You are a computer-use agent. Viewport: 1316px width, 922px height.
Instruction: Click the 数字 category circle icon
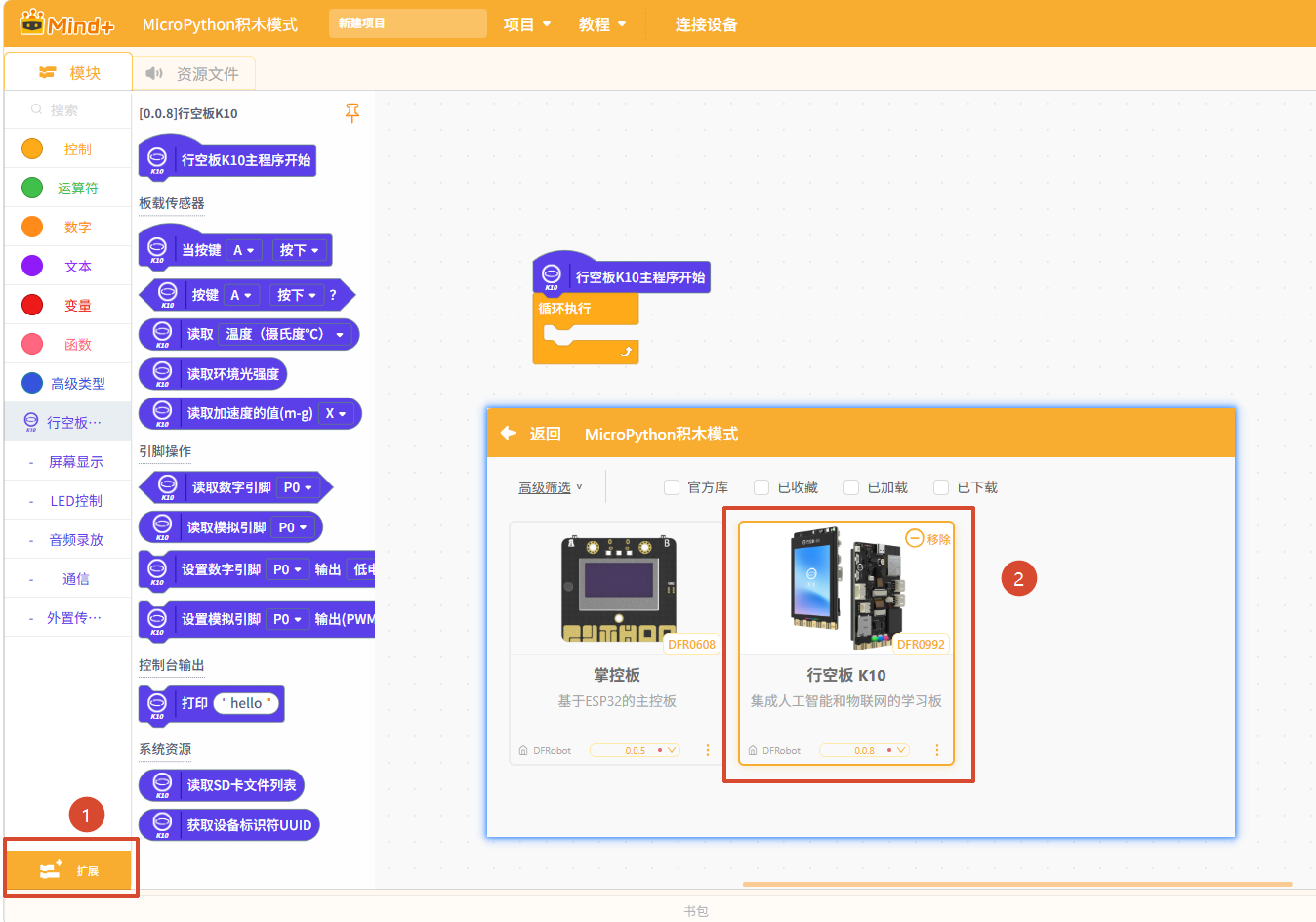click(x=32, y=227)
